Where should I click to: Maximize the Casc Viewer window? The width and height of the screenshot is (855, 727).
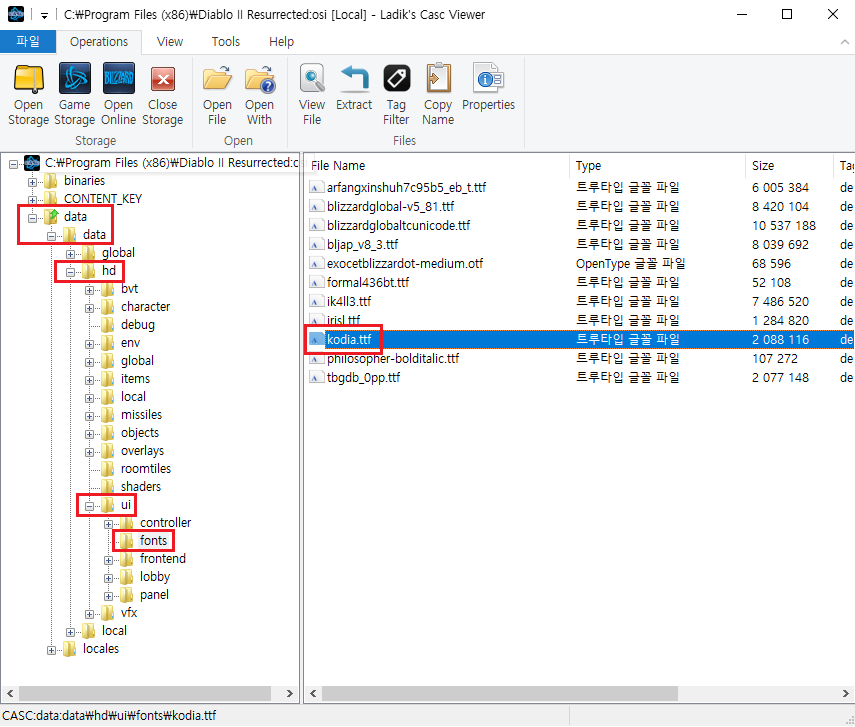coord(787,14)
